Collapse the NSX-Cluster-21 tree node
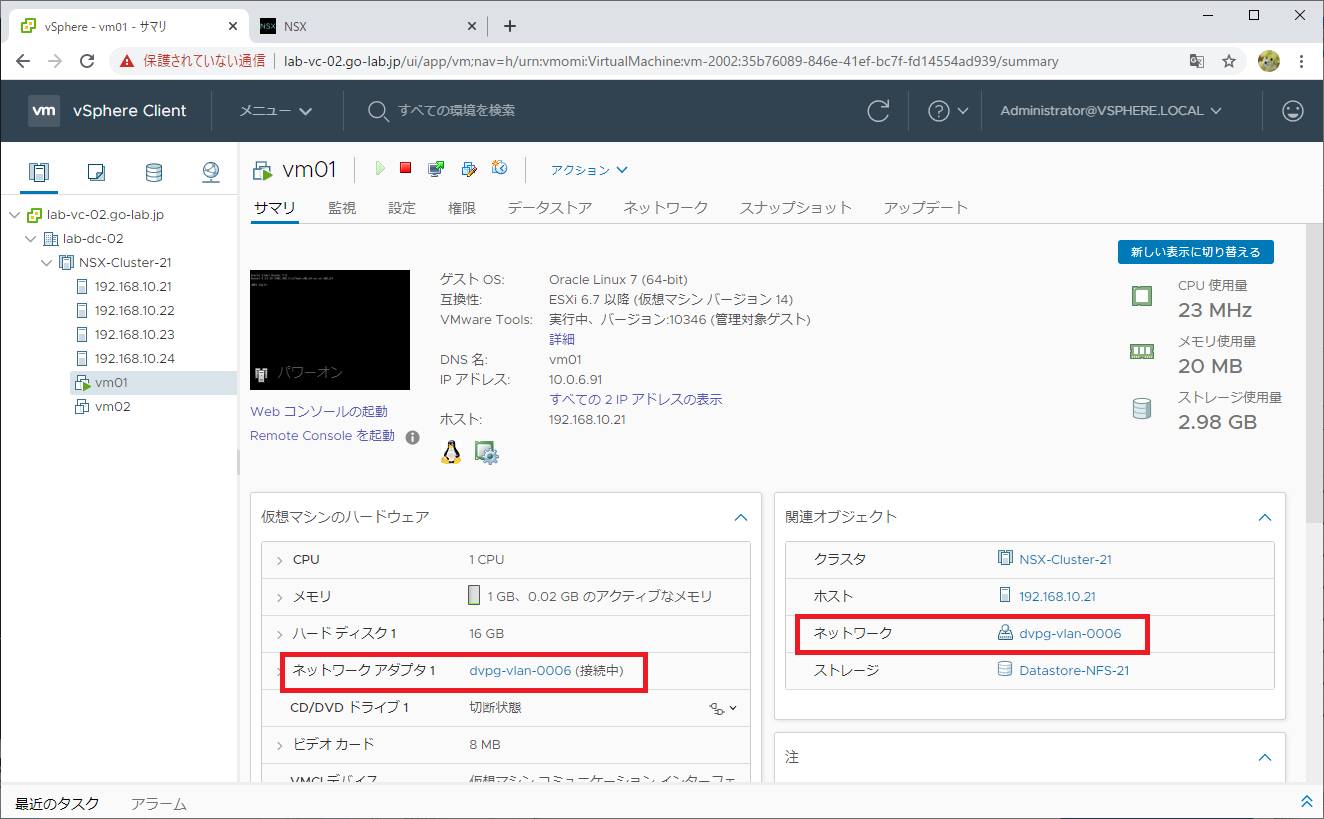Image resolution: width=1324 pixels, height=819 pixels. pyautogui.click(x=46, y=263)
